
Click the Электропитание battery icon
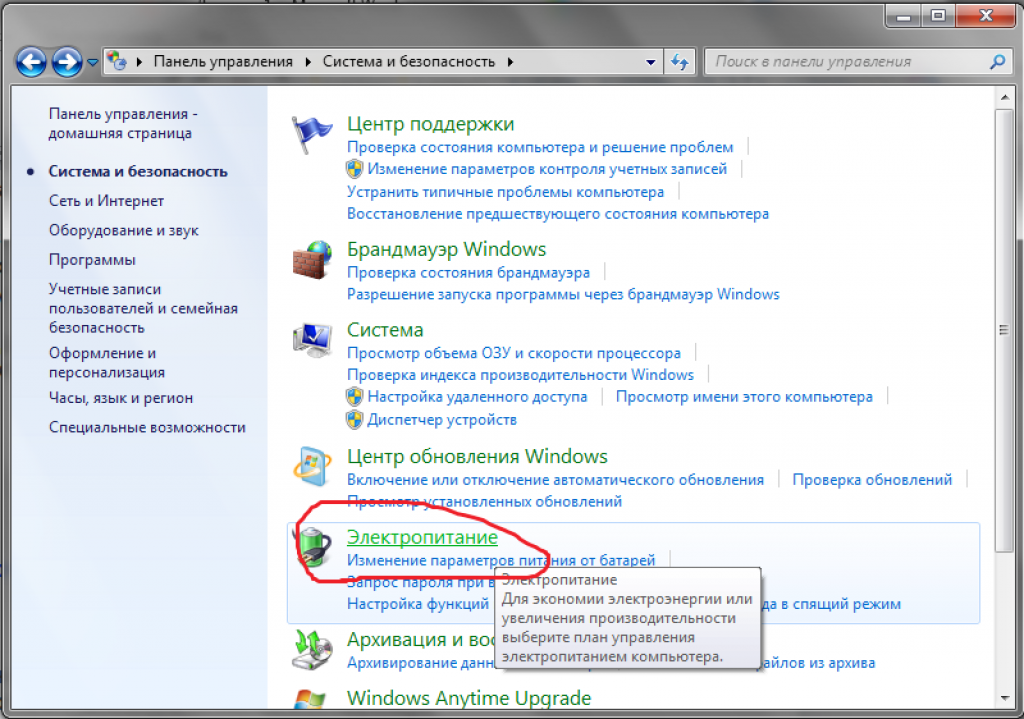(x=313, y=547)
